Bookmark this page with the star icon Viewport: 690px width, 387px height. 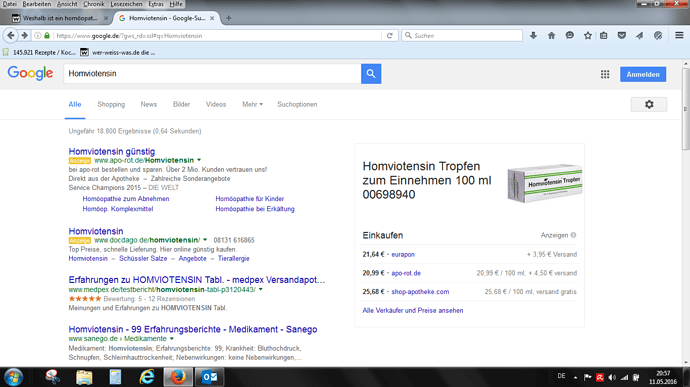587,35
